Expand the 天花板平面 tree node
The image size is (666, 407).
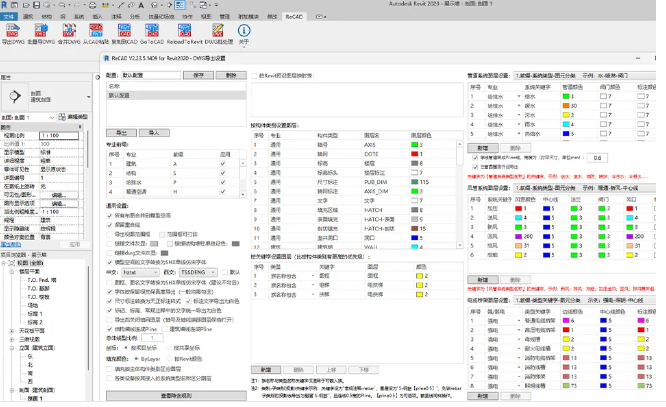point(11,331)
